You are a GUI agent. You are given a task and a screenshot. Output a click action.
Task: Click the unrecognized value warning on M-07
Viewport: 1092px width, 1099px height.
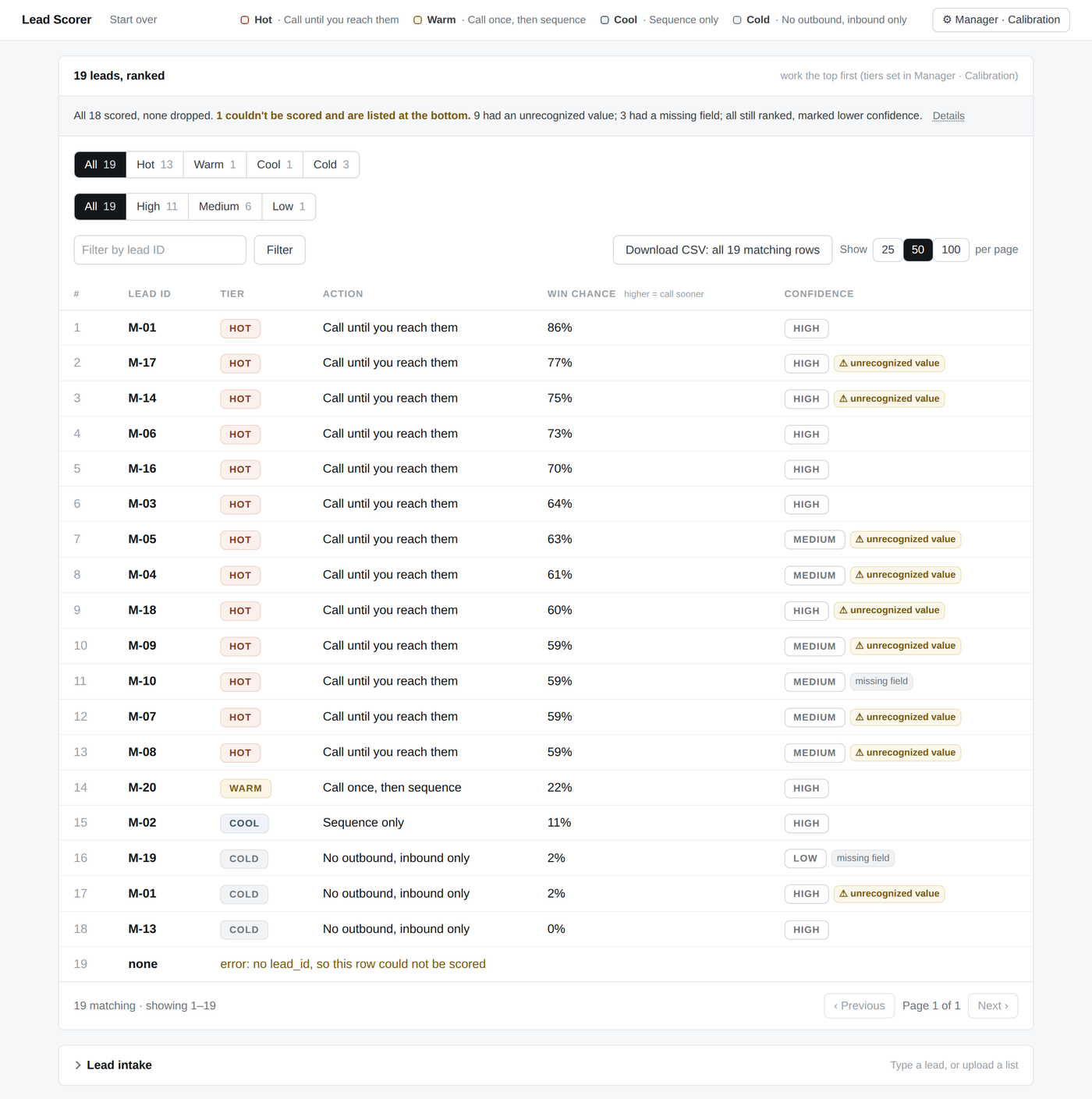click(x=906, y=718)
